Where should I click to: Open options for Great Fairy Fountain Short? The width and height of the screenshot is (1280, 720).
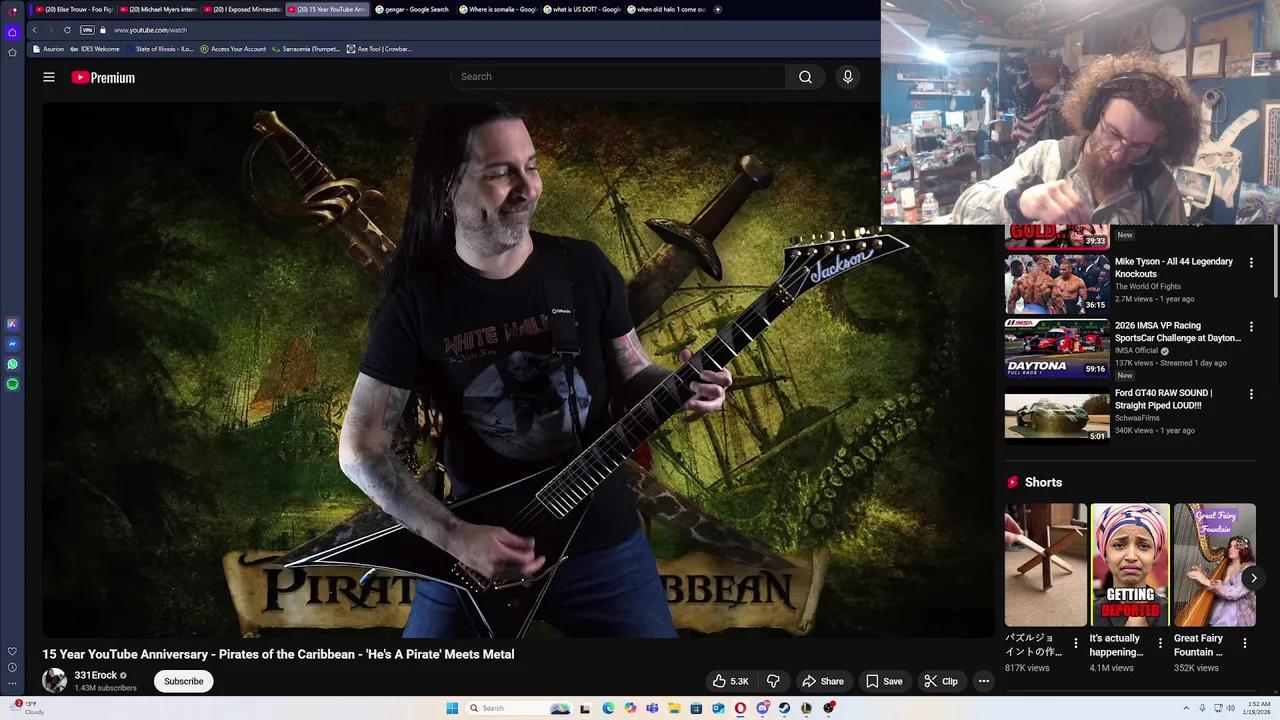1245,643
